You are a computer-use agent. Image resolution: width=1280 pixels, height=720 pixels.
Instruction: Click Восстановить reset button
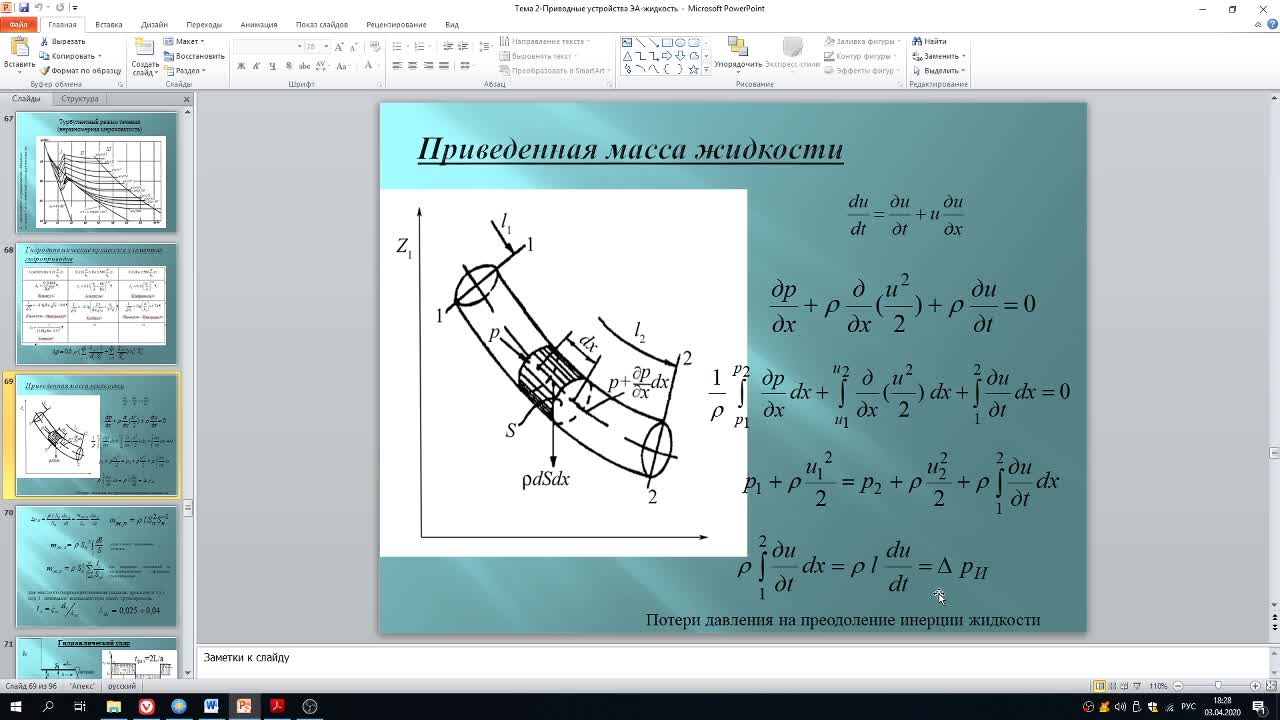coord(194,56)
